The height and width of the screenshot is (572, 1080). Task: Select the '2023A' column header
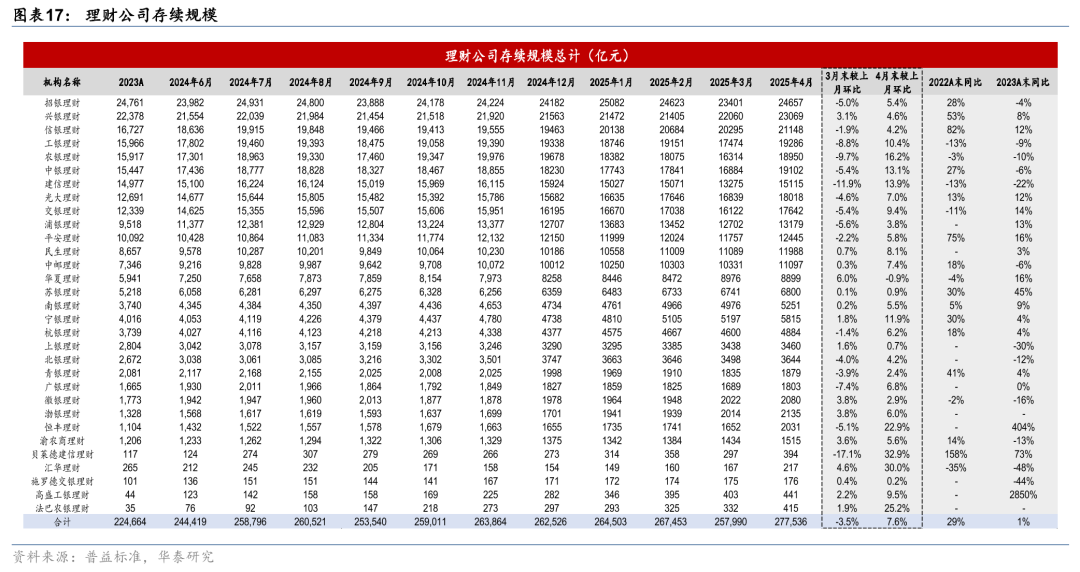pyautogui.click(x=130, y=82)
